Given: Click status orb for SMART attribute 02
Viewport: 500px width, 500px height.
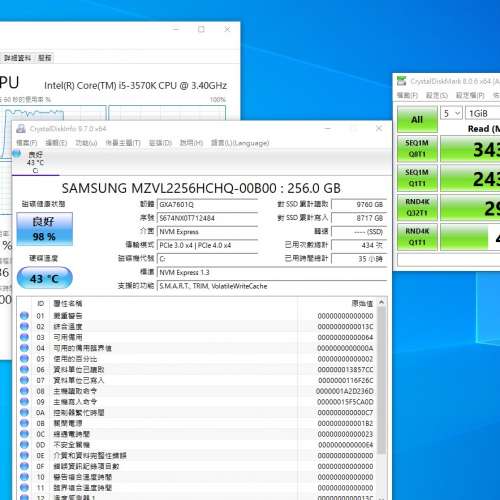Looking at the screenshot, I should 24,326.
